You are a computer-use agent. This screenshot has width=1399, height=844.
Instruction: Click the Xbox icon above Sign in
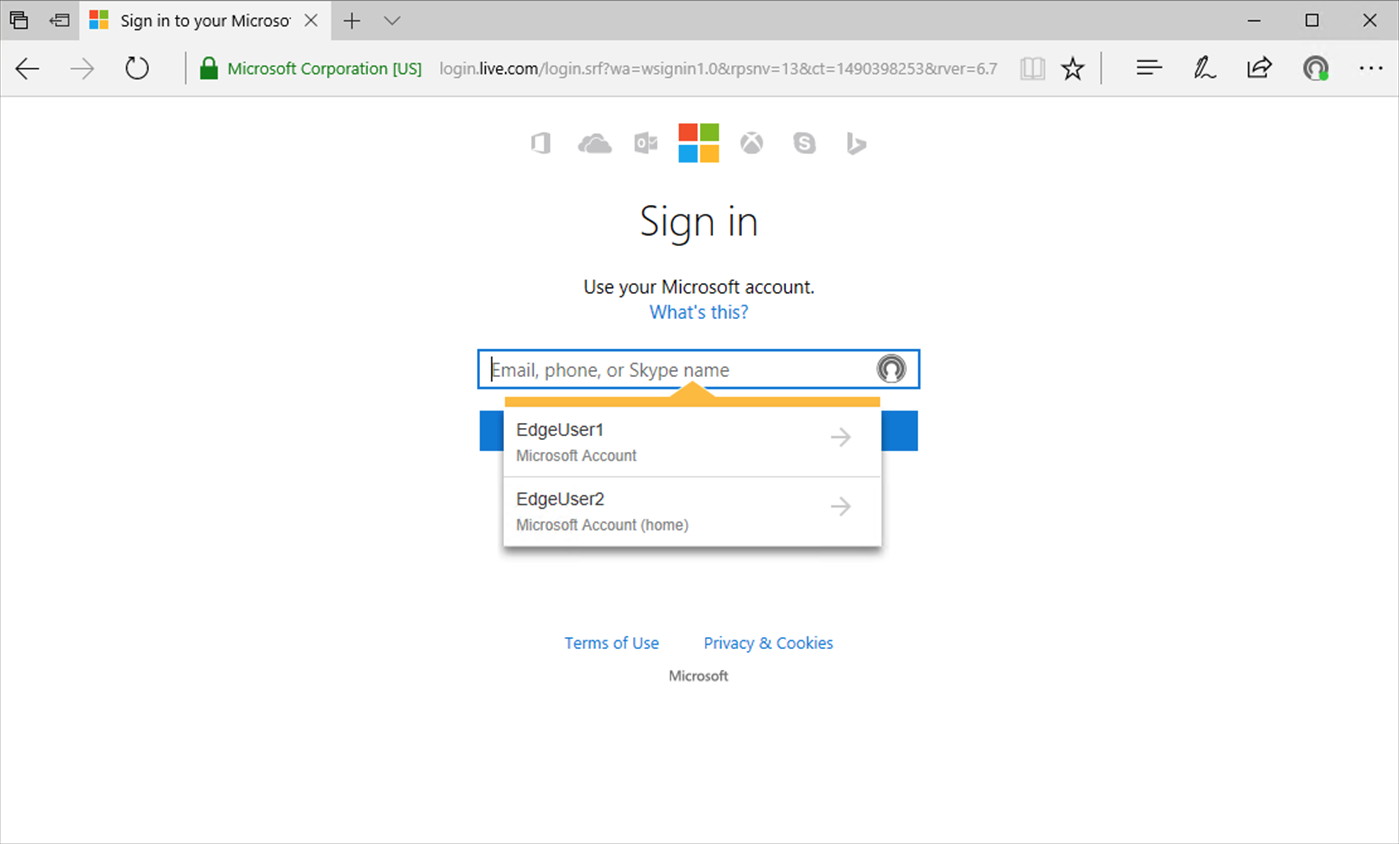(751, 144)
